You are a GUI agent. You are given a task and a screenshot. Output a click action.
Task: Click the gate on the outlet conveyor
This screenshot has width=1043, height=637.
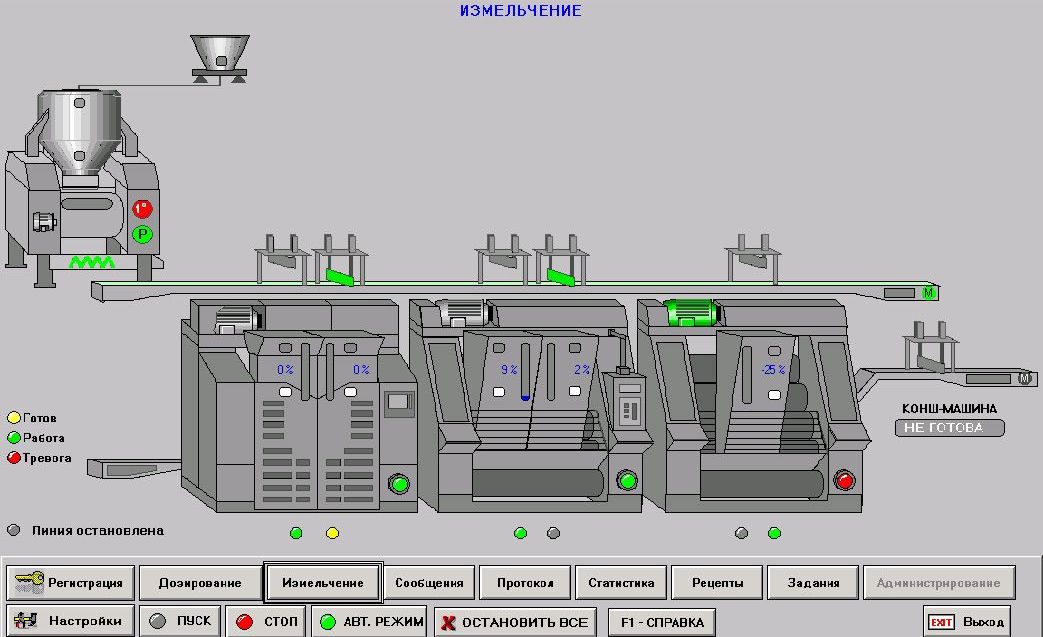(931, 347)
